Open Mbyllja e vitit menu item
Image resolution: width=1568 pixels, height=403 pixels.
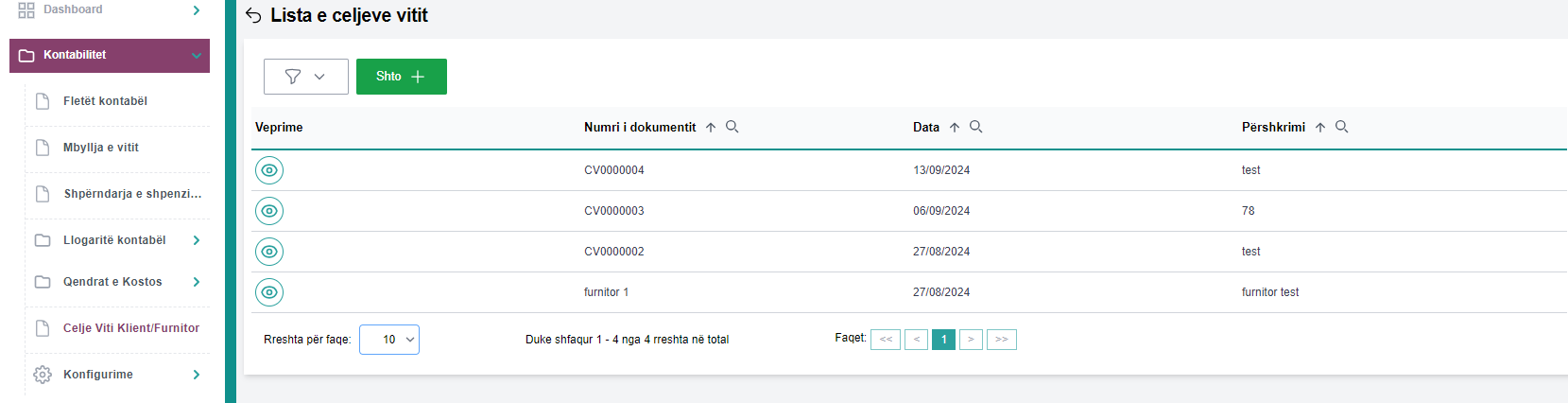(101, 148)
